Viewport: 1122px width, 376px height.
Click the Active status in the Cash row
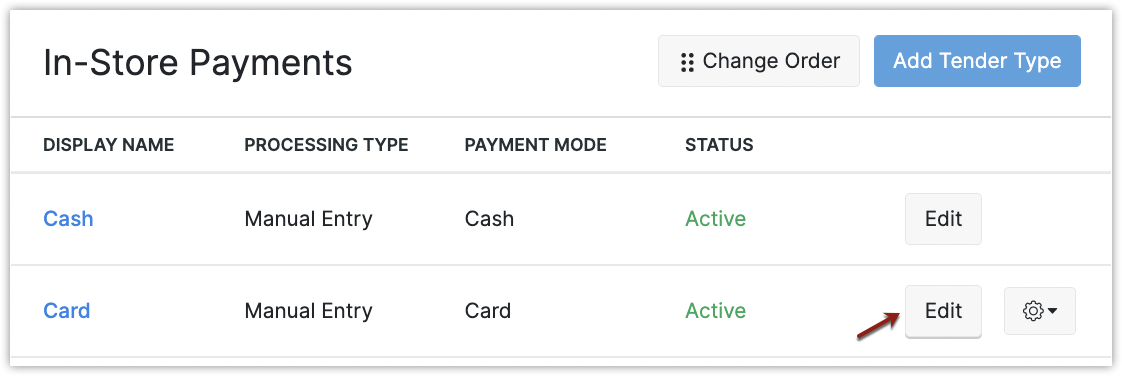click(716, 218)
